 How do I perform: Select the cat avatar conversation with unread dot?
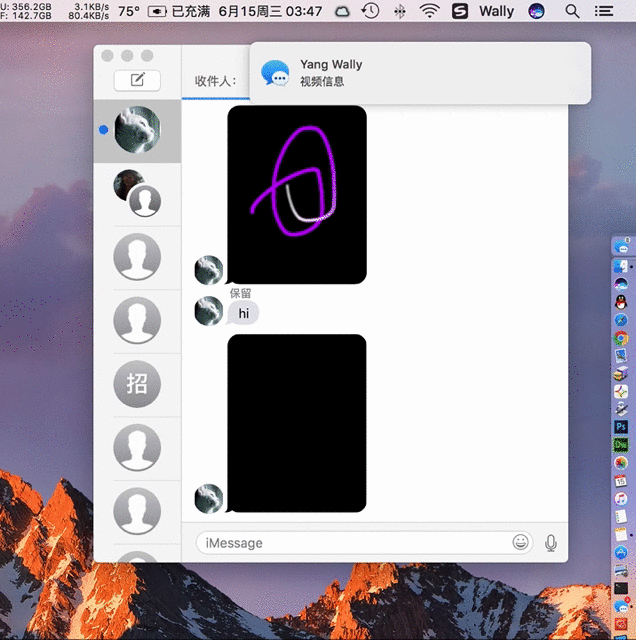pos(137,130)
